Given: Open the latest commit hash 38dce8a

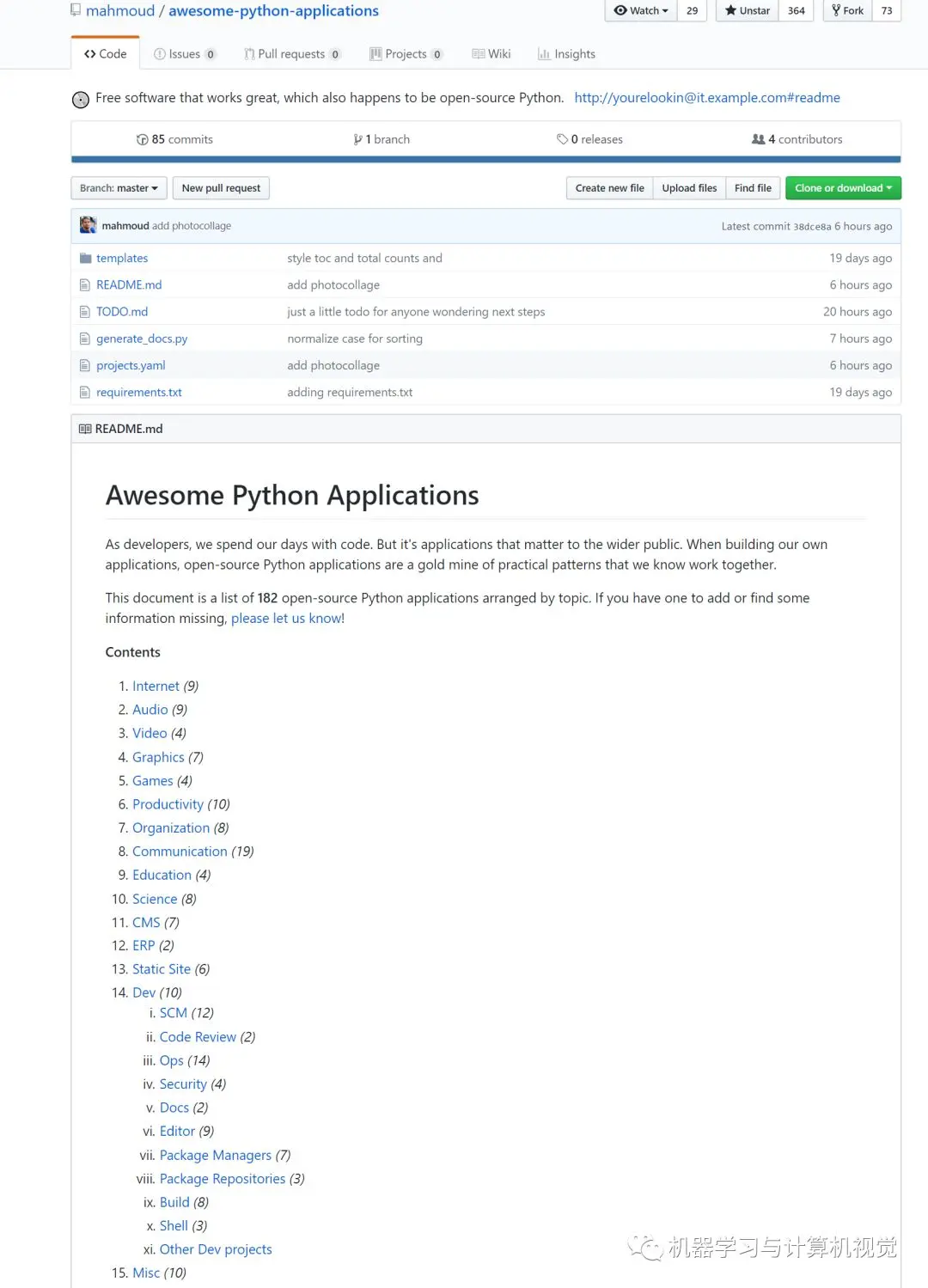Looking at the screenshot, I should (x=812, y=226).
